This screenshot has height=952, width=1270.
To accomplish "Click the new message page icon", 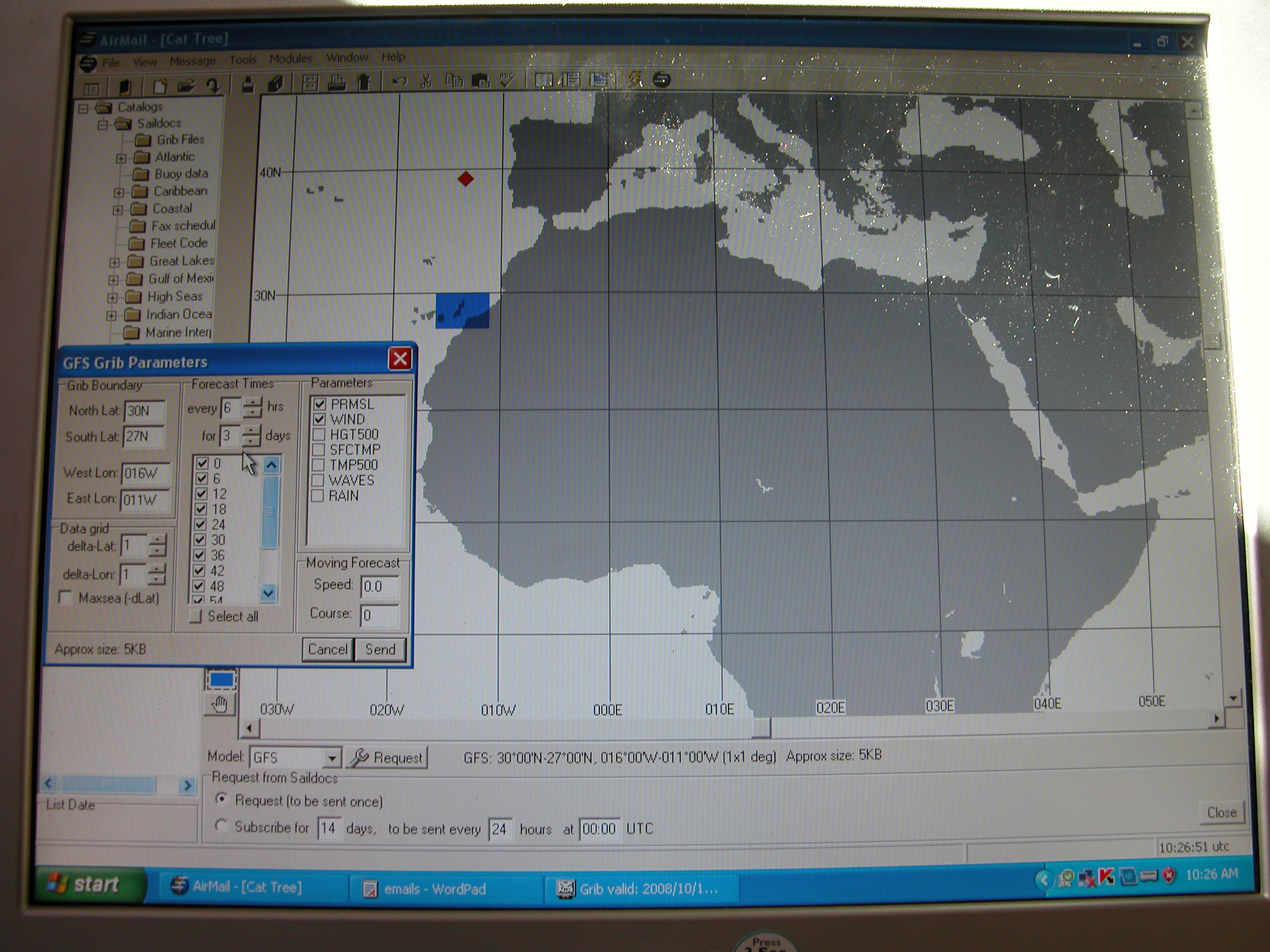I will 160,87.
